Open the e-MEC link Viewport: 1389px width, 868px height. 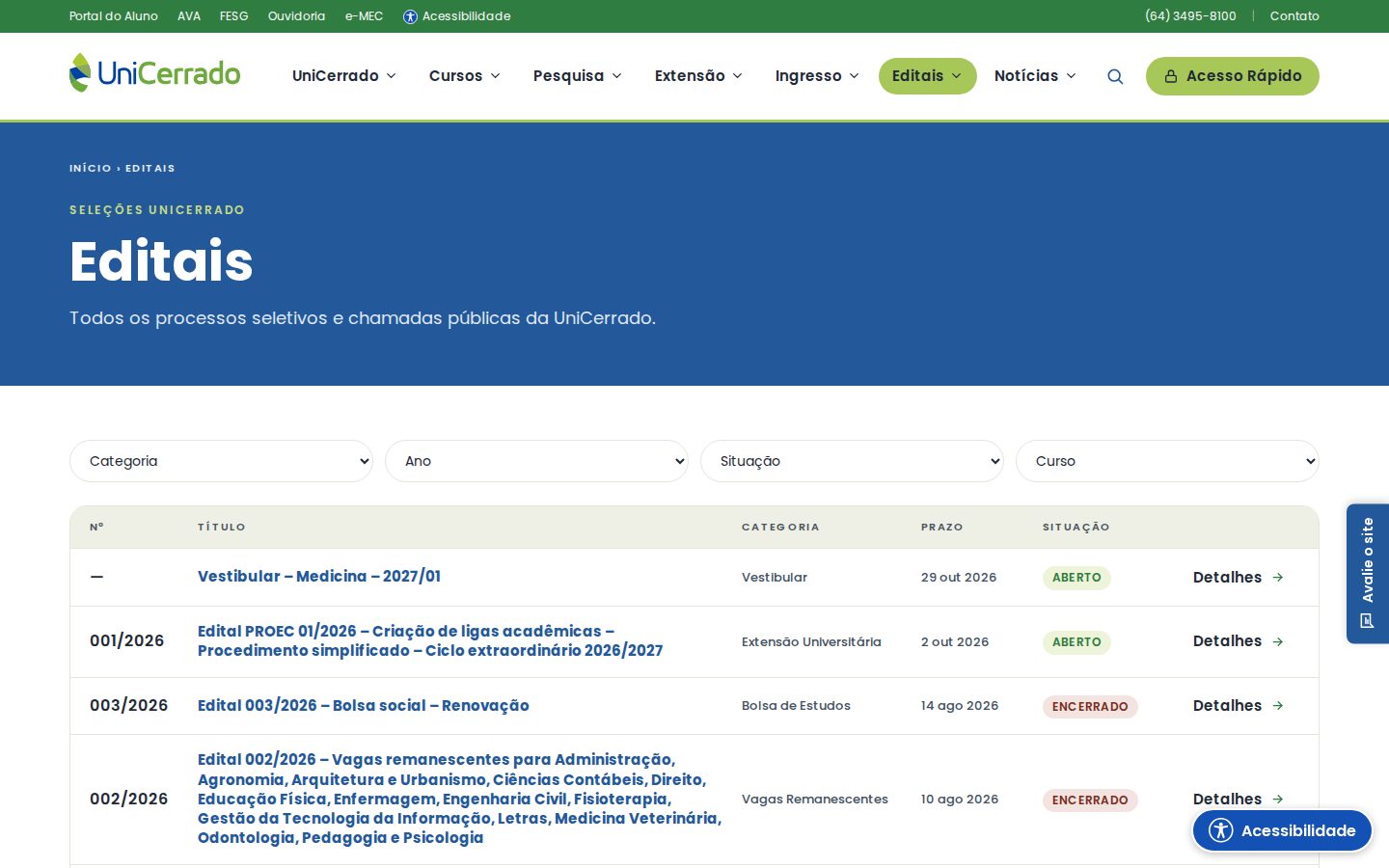(365, 16)
